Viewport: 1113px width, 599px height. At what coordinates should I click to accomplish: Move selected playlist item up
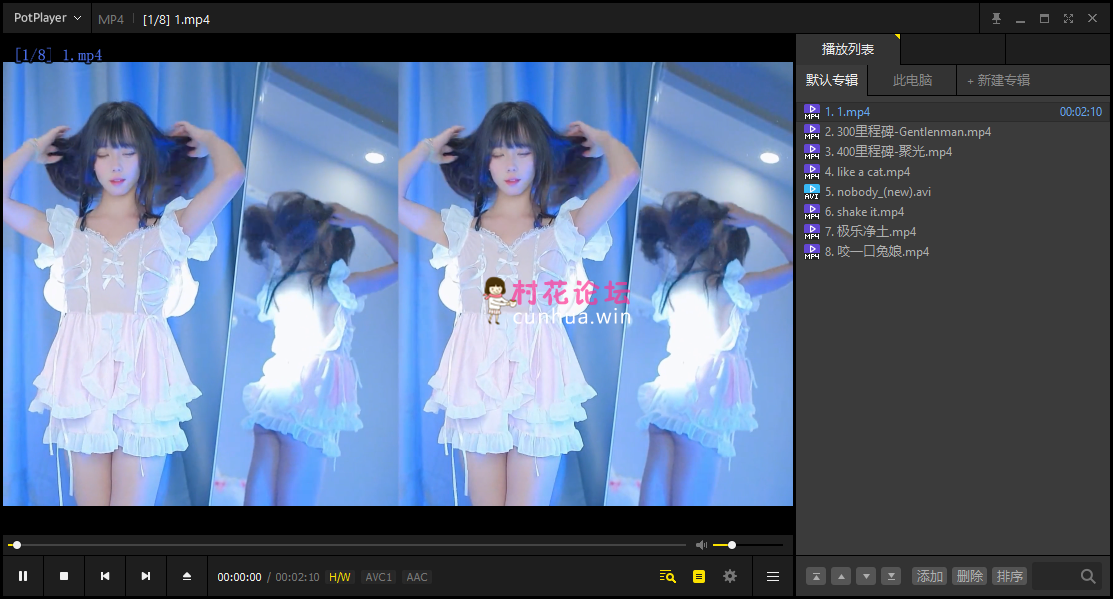(x=841, y=576)
